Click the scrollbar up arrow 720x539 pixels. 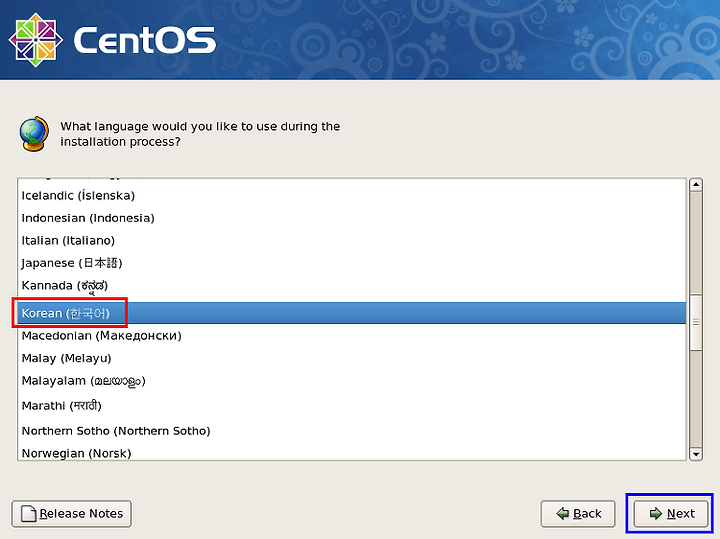[696, 185]
